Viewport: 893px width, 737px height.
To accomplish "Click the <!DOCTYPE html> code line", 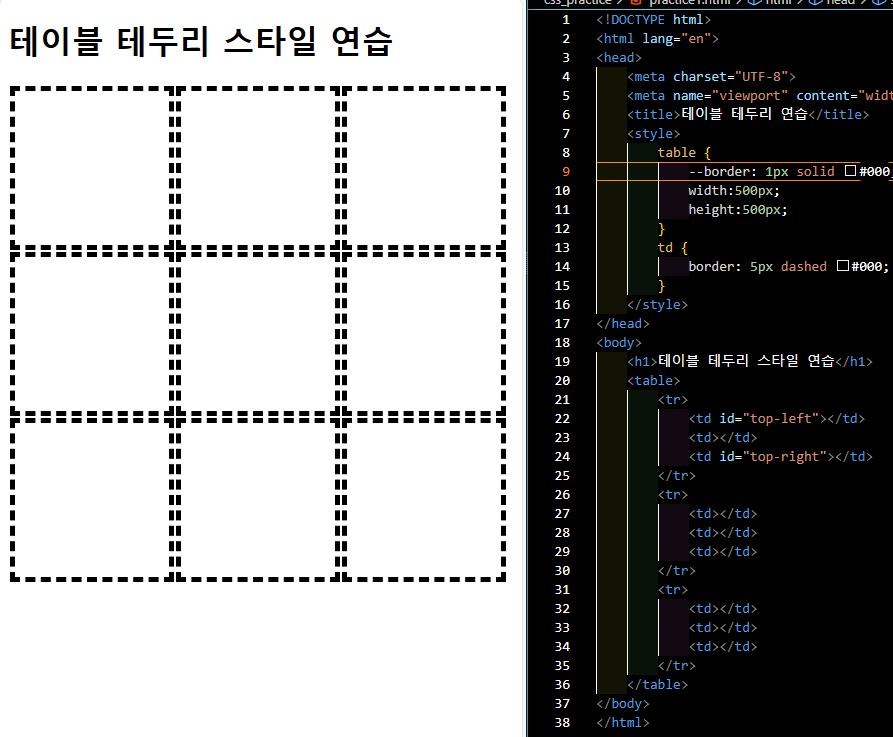I will [653, 19].
